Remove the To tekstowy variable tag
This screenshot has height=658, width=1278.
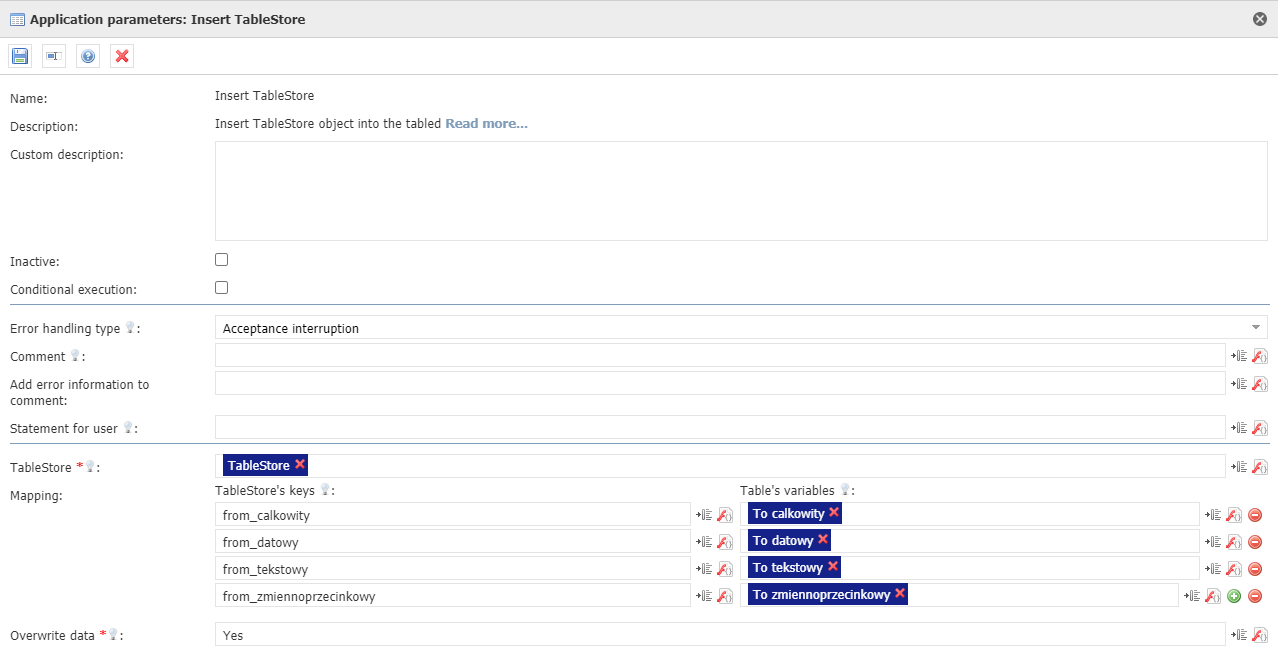coord(832,566)
